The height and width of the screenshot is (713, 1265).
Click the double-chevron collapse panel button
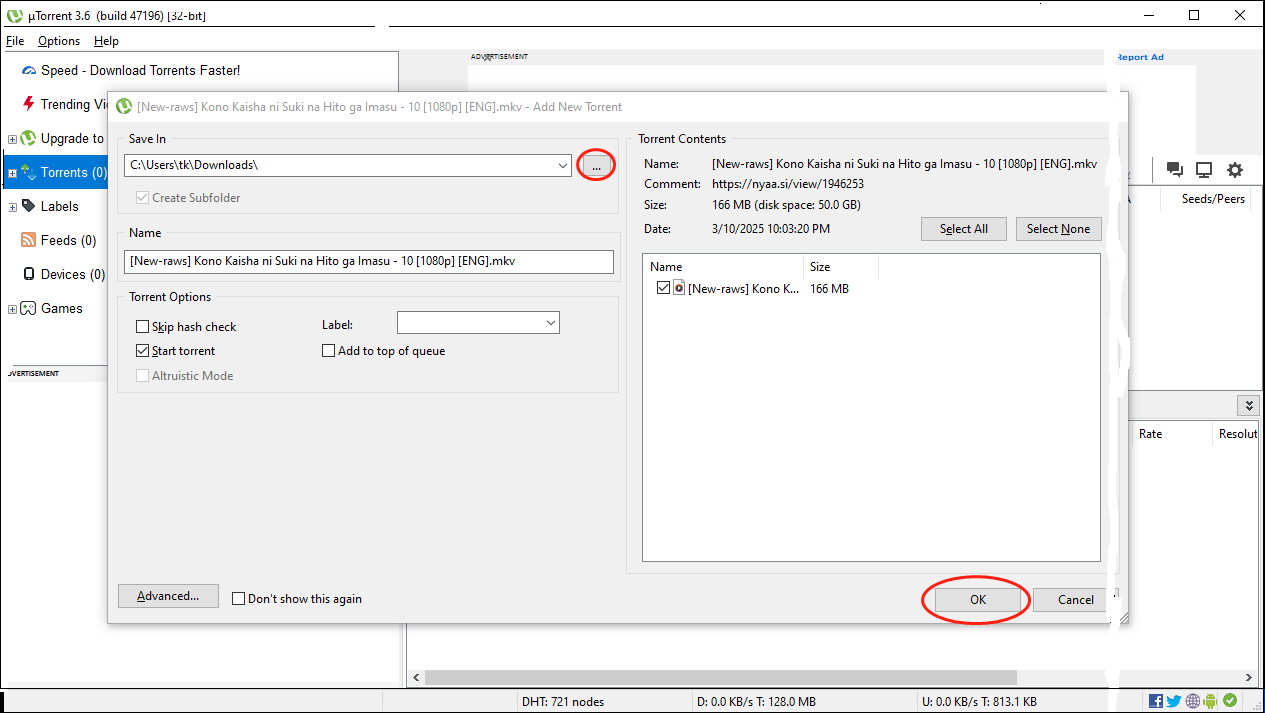point(1248,405)
